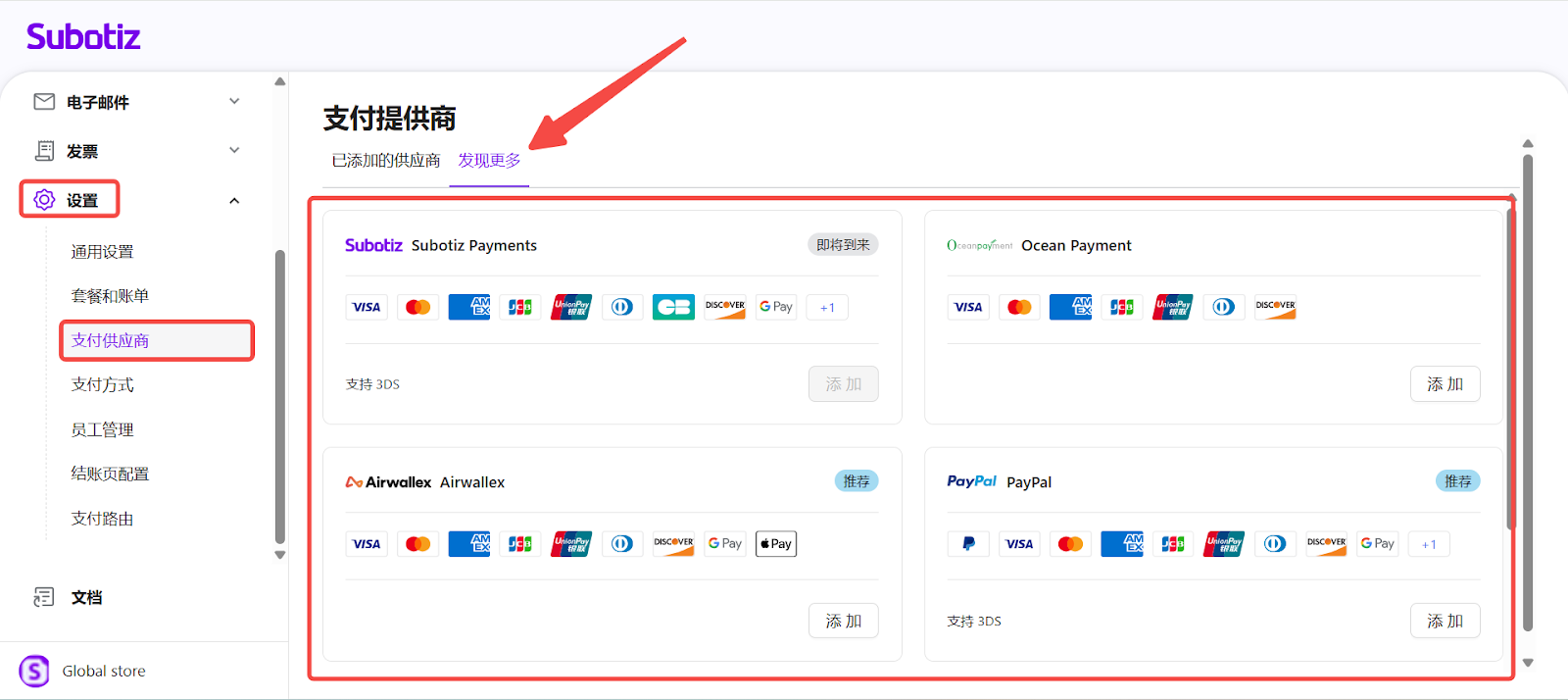This screenshot has height=700, width=1568.
Task: Click the Apple Pay icon under Airwallex
Action: (775, 544)
